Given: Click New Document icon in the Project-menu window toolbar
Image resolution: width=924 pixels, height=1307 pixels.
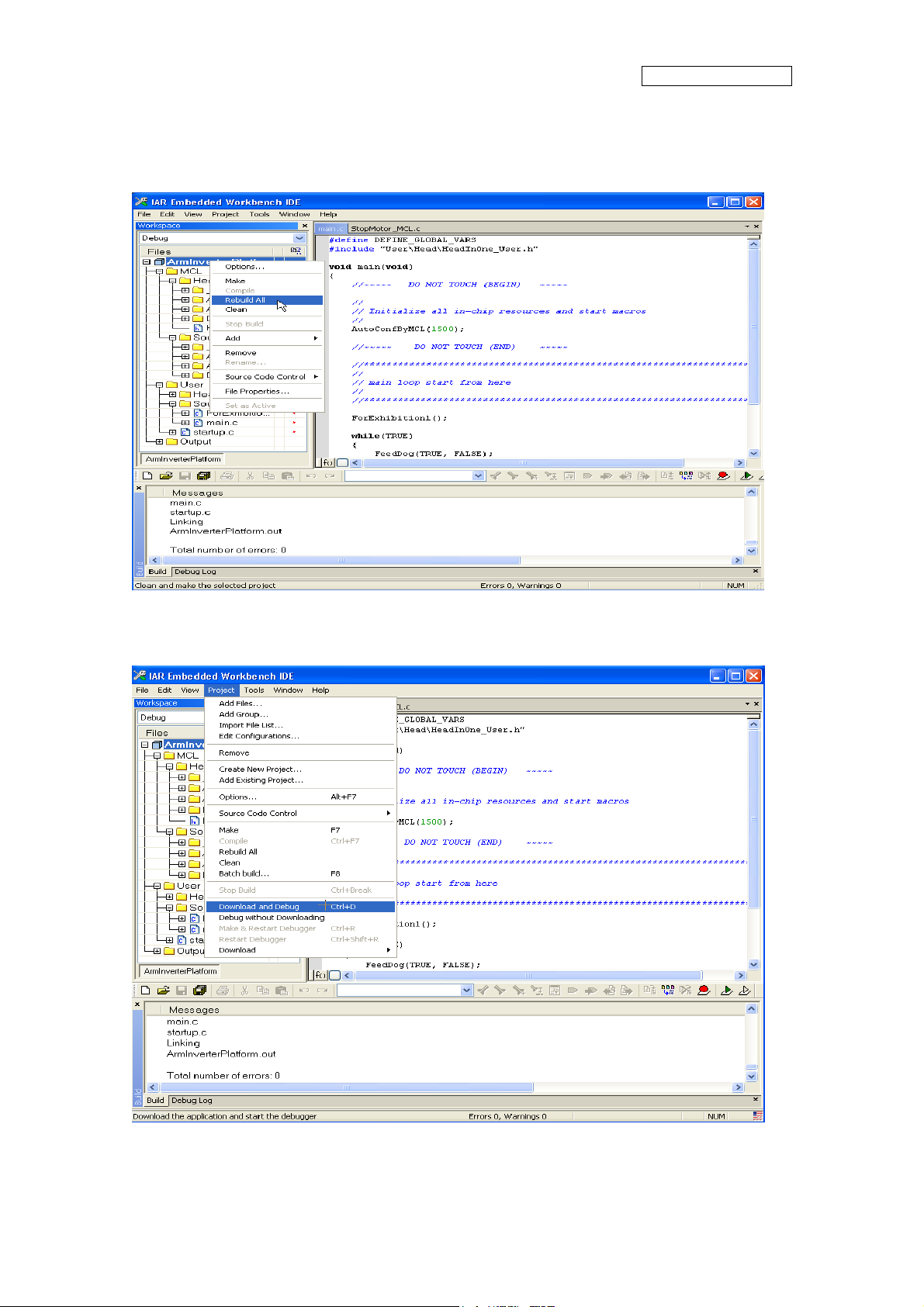Looking at the screenshot, I should tap(145, 991).
